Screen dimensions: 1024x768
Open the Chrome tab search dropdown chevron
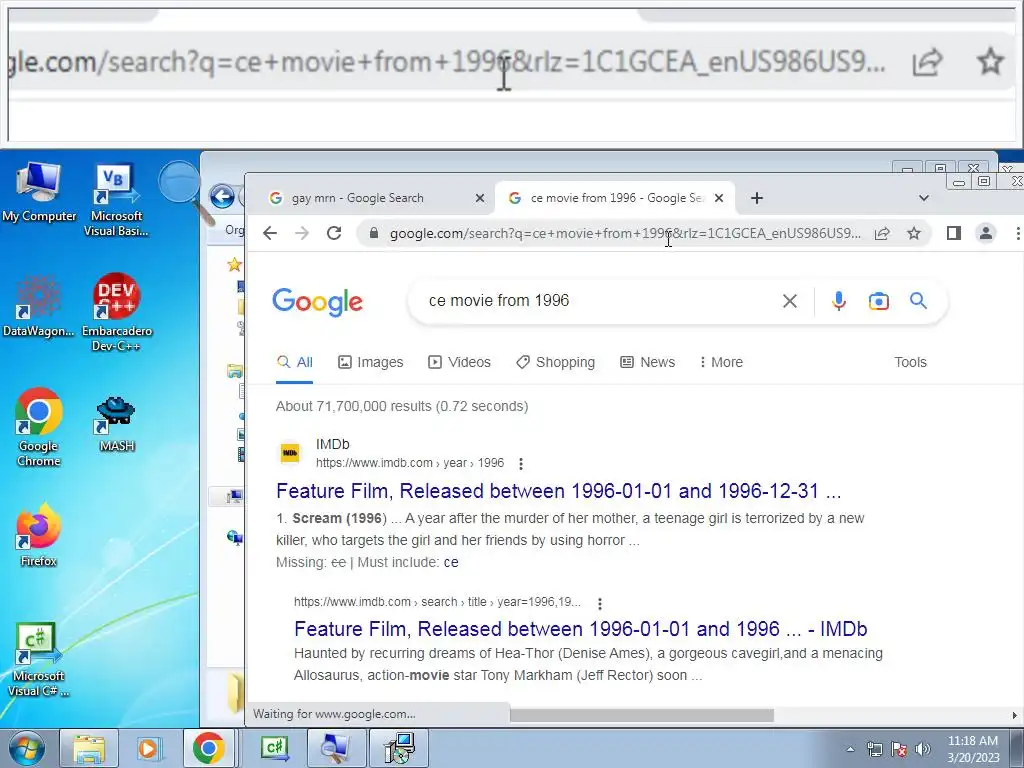(923, 198)
